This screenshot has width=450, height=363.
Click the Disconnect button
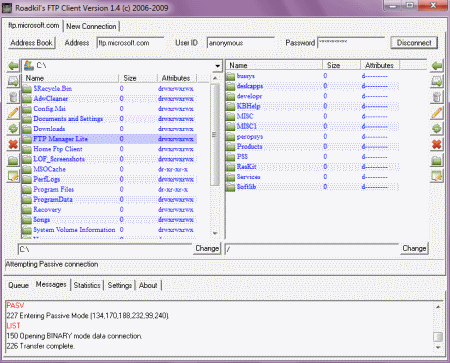point(414,43)
